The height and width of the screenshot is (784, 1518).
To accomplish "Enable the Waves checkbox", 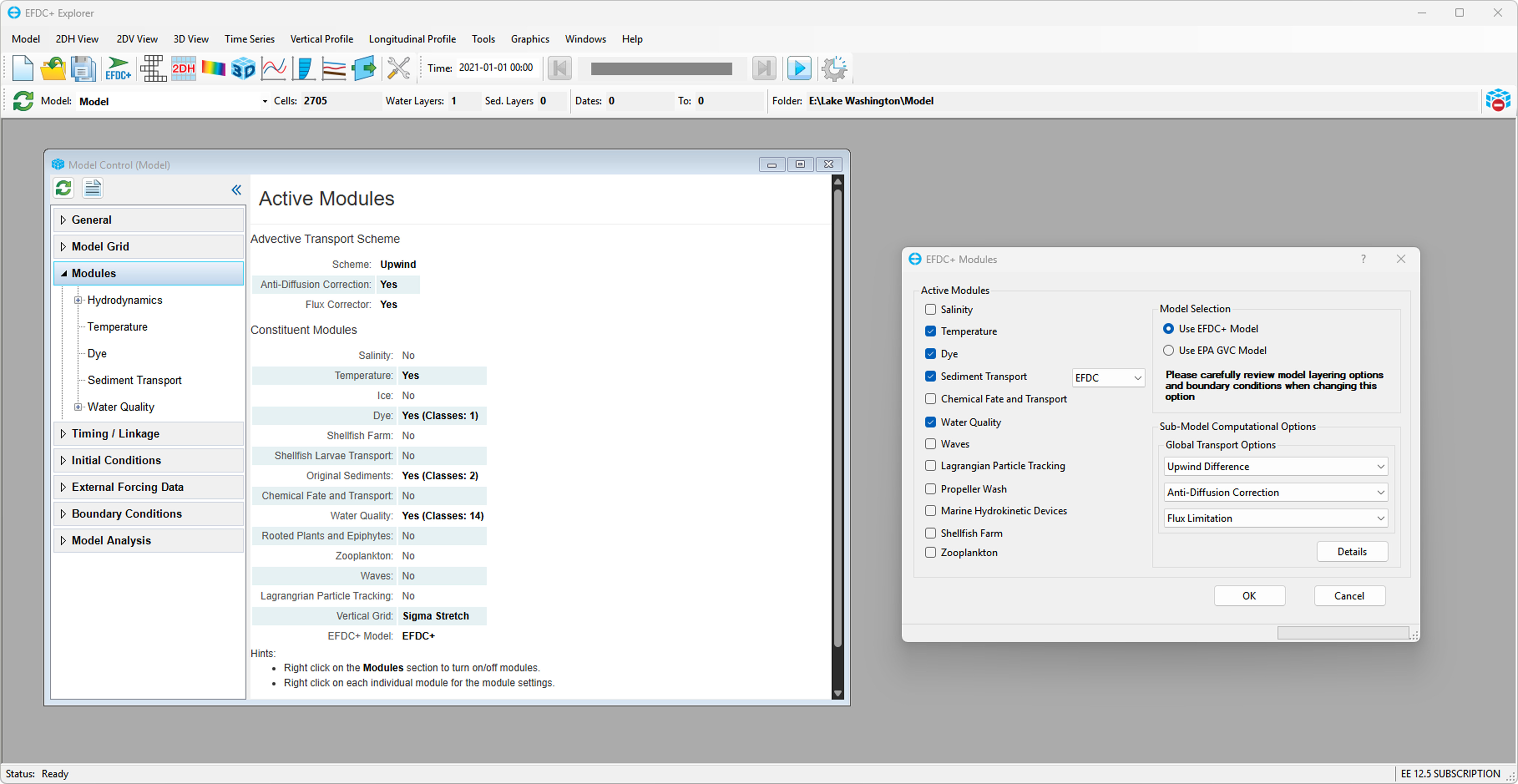I will [x=930, y=444].
